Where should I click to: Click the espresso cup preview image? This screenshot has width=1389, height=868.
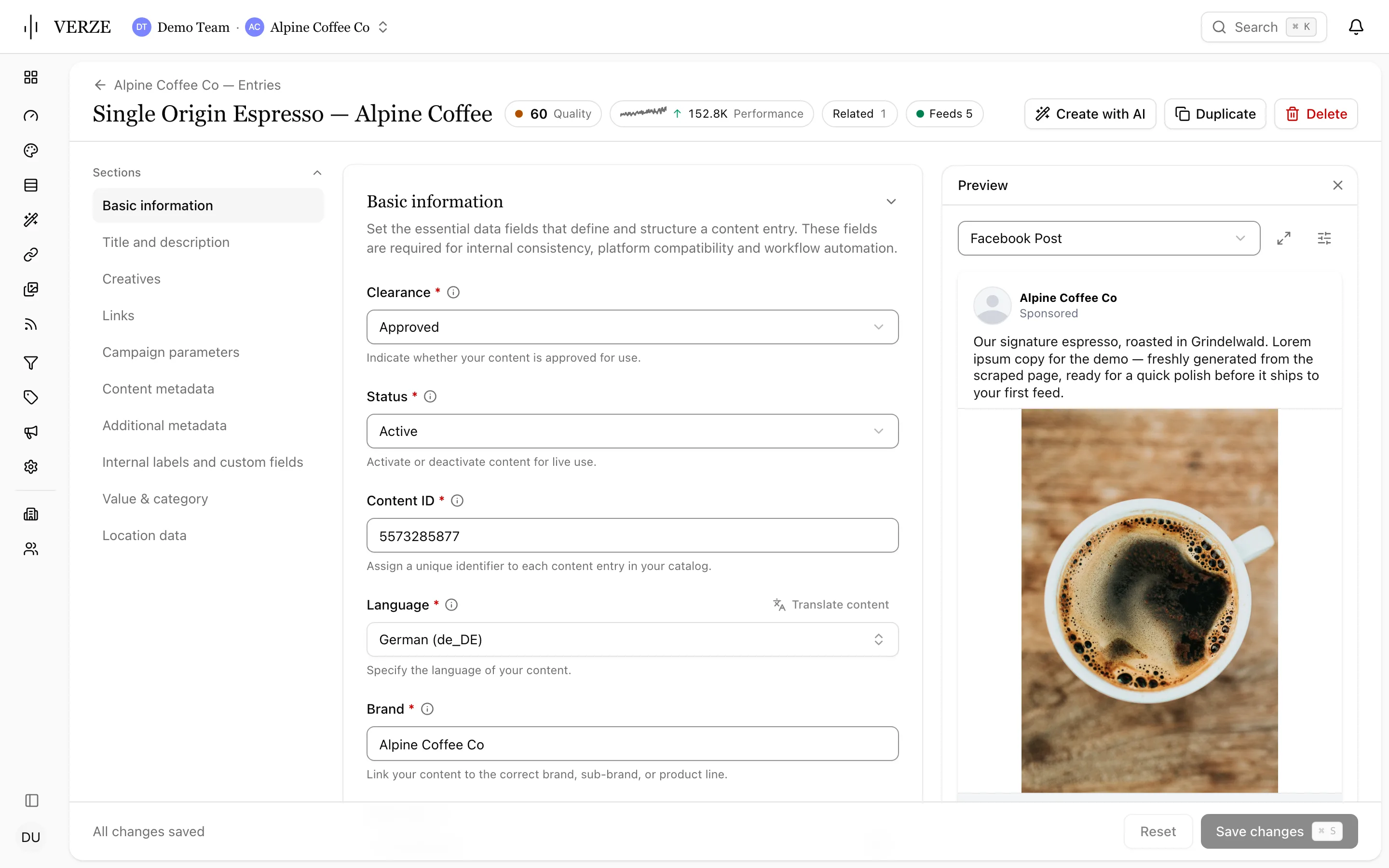click(x=1150, y=600)
